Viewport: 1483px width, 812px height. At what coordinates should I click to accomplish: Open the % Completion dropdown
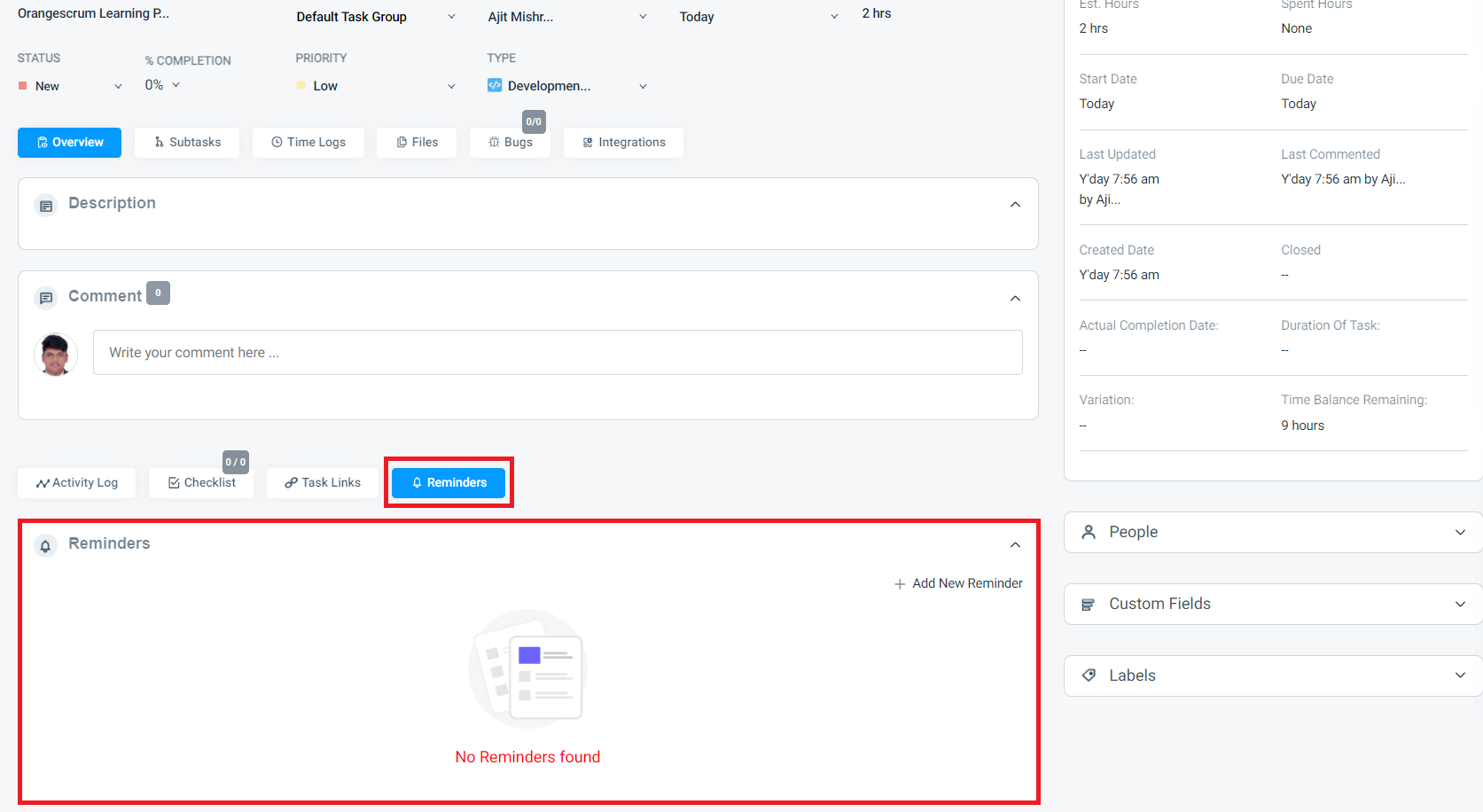pos(163,85)
